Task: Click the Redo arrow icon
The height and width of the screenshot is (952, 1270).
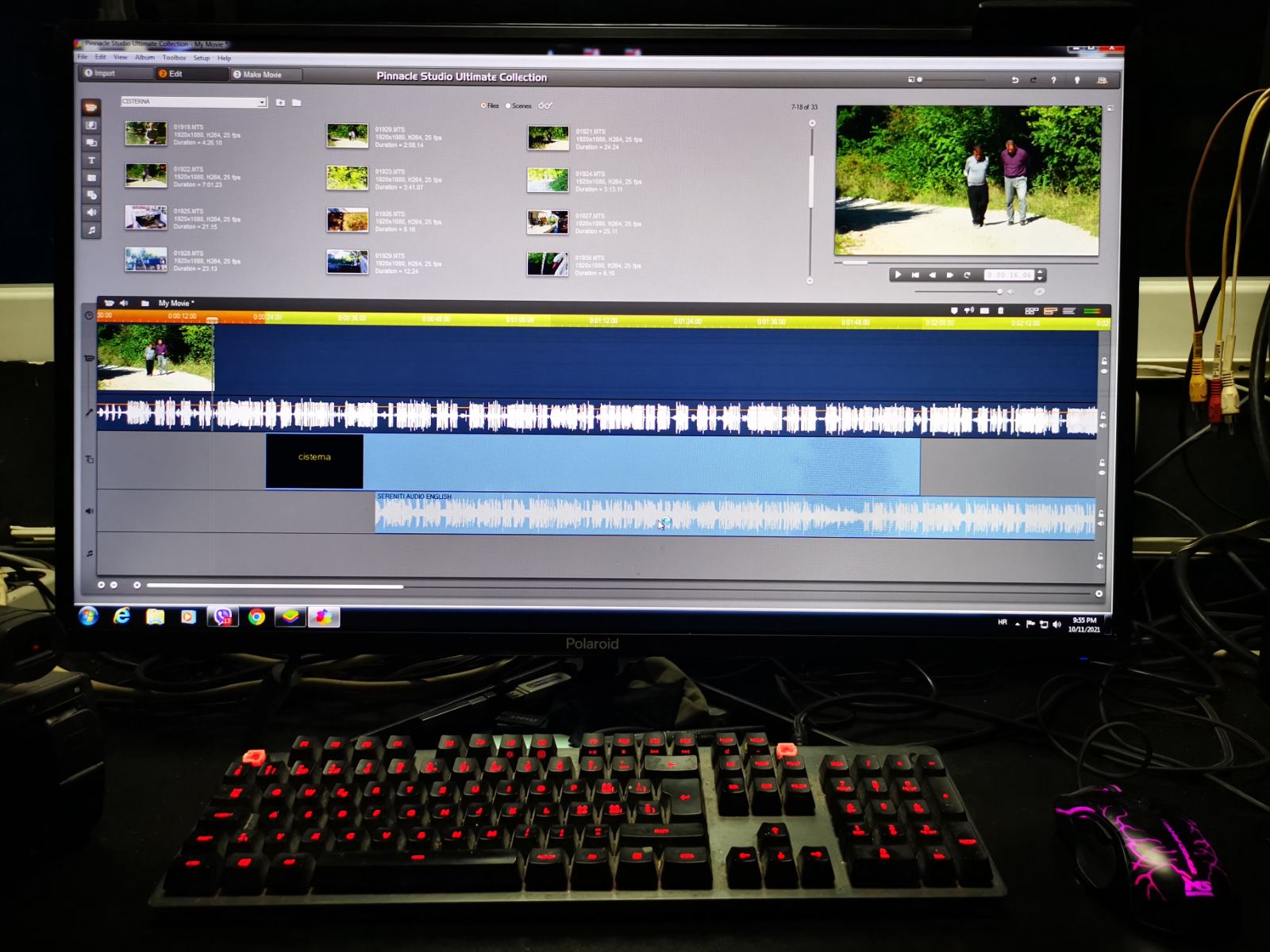Action: pyautogui.click(x=1033, y=80)
